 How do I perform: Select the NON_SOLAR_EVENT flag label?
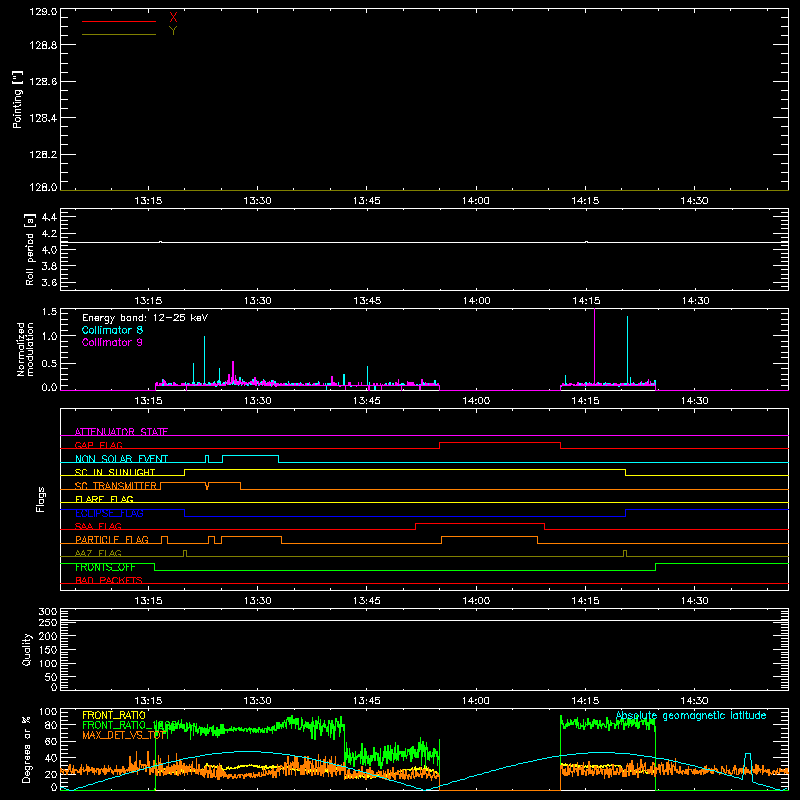[121, 459]
